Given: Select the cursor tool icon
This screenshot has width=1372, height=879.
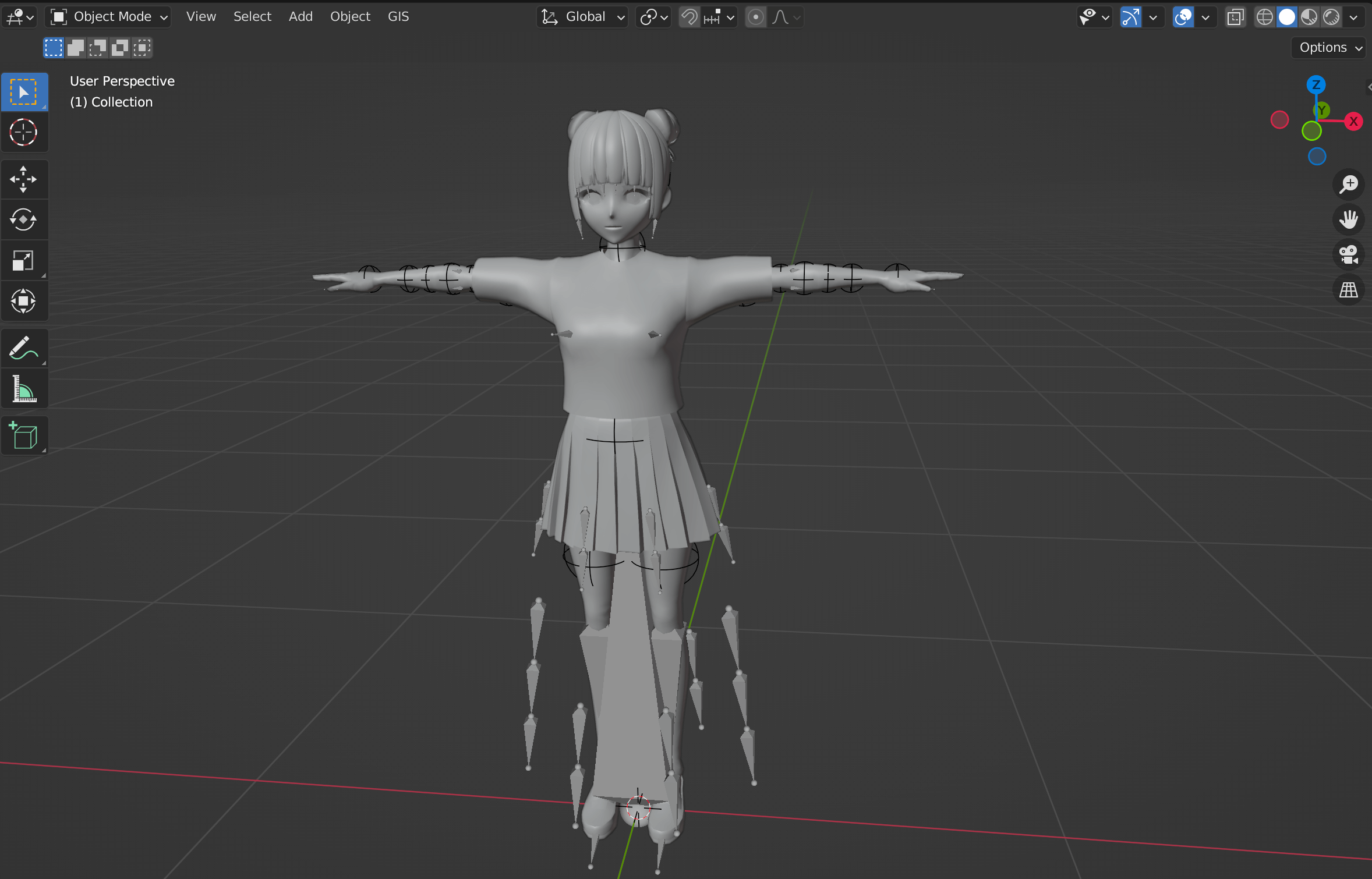Looking at the screenshot, I should 24,132.
